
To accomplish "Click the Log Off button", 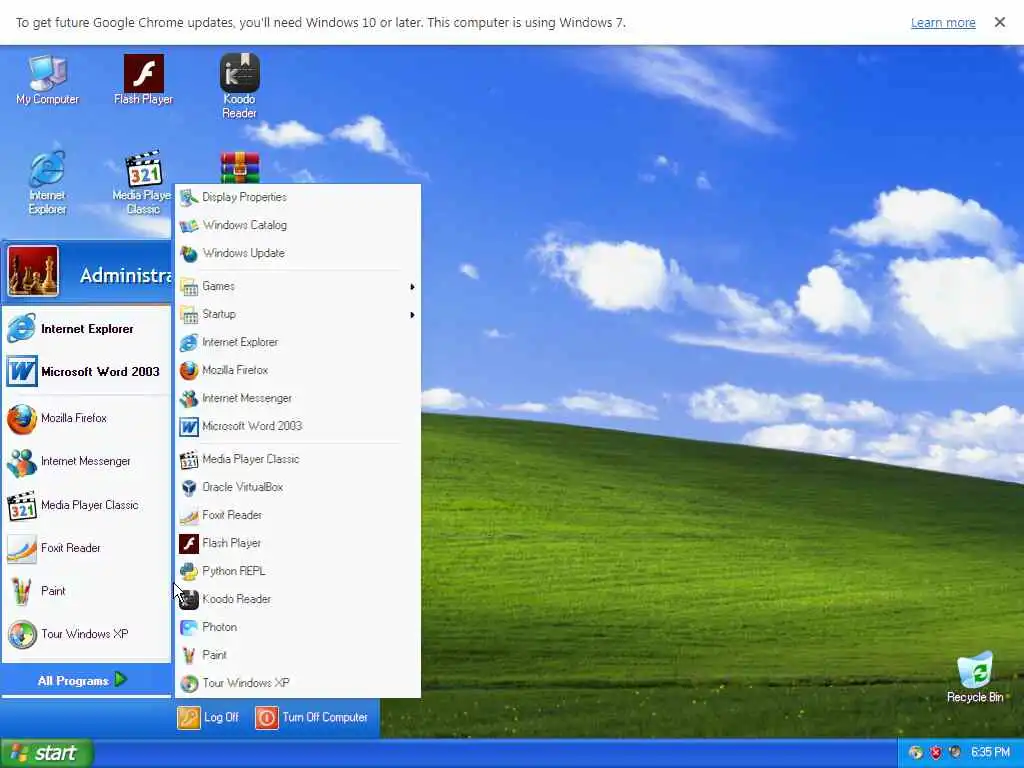I will [208, 718].
